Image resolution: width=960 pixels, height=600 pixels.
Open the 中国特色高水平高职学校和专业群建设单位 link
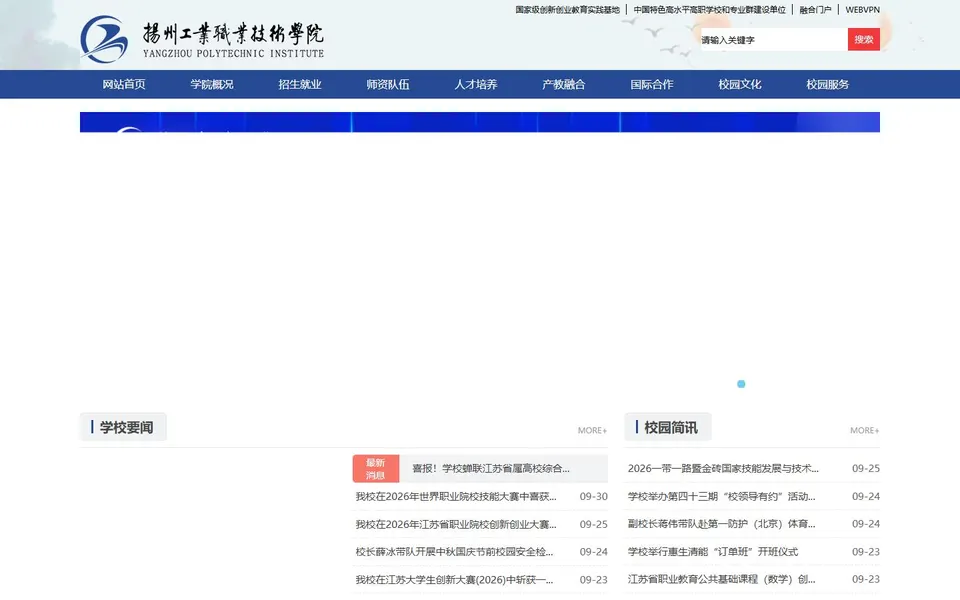pyautogui.click(x=710, y=10)
